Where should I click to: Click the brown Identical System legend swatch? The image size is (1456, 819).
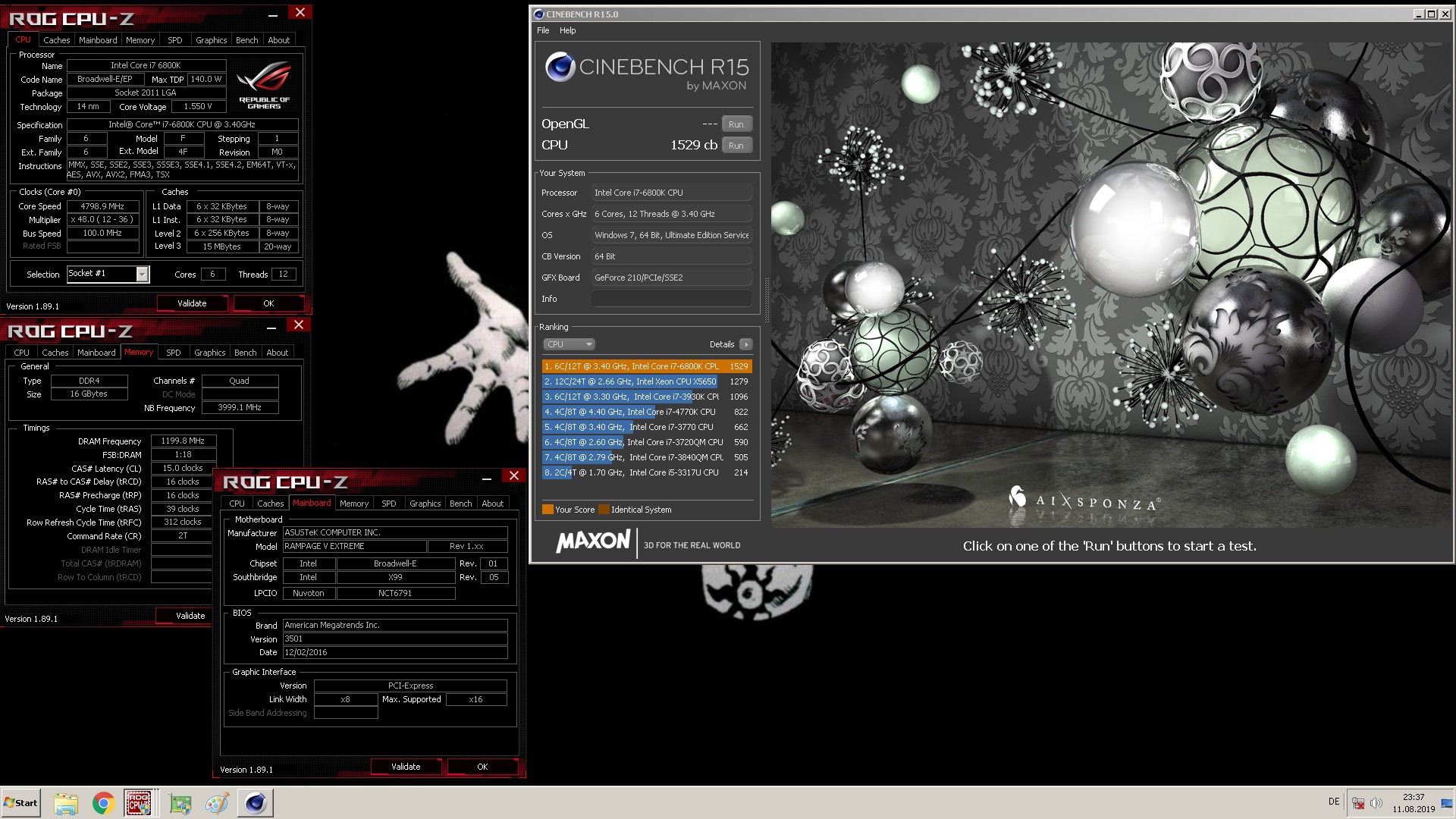[604, 510]
